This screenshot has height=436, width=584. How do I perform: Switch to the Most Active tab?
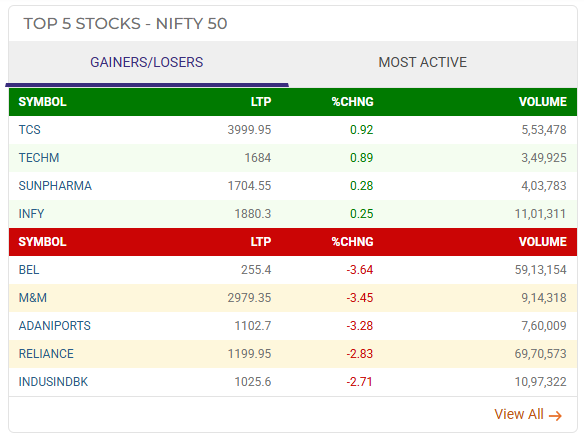[422, 62]
